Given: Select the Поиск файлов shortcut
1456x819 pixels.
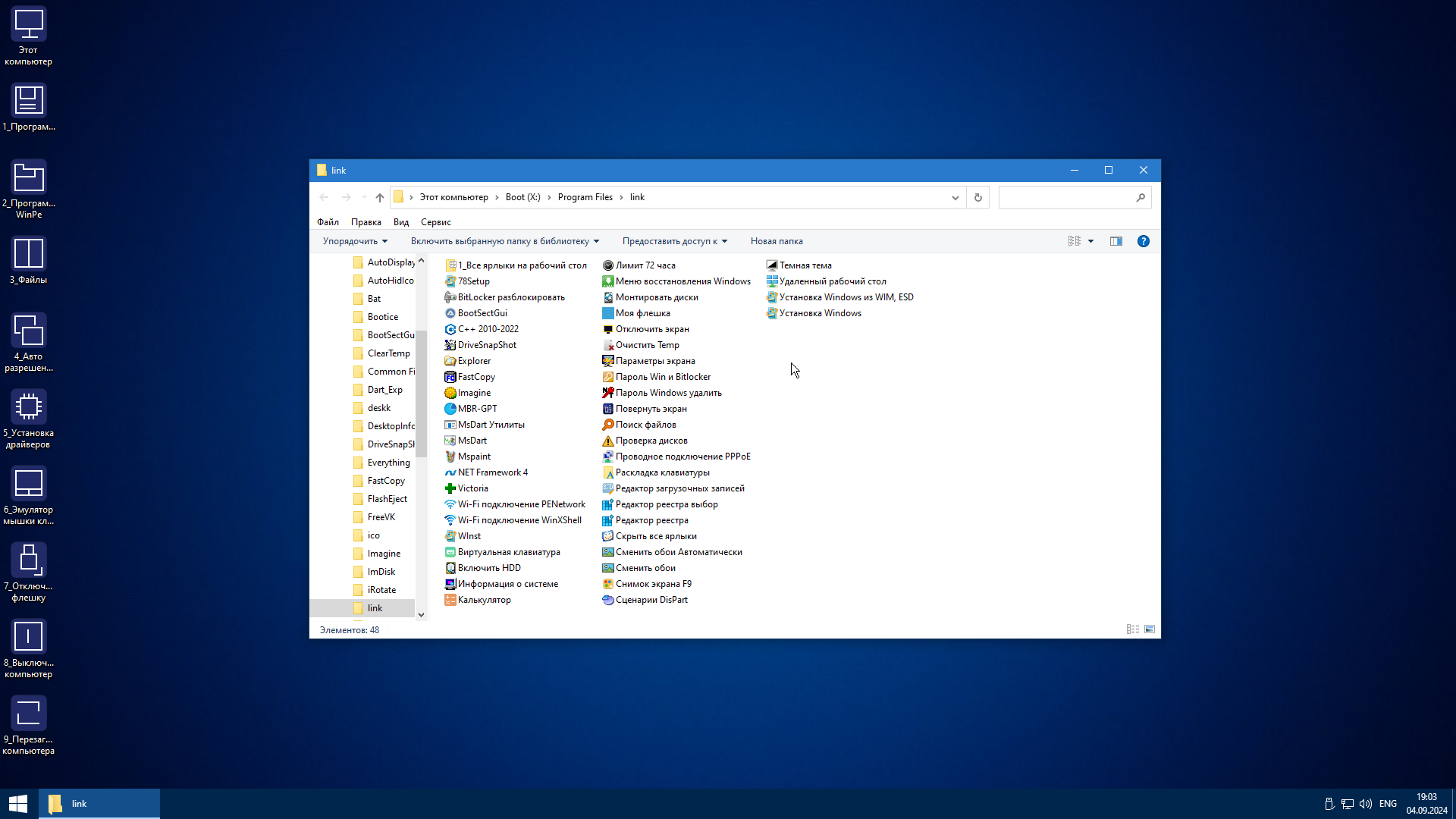Looking at the screenshot, I should point(645,425).
